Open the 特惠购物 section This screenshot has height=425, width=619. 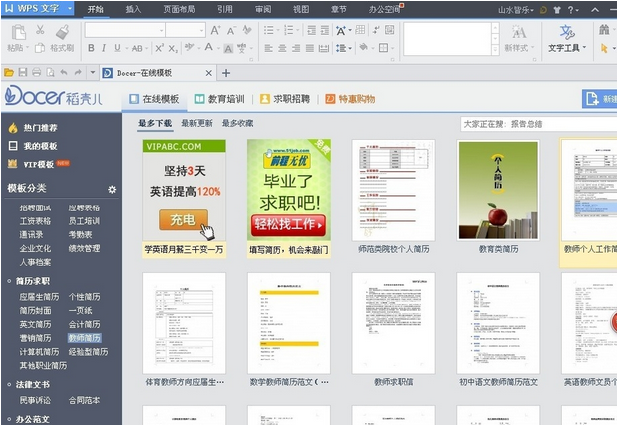click(x=350, y=99)
